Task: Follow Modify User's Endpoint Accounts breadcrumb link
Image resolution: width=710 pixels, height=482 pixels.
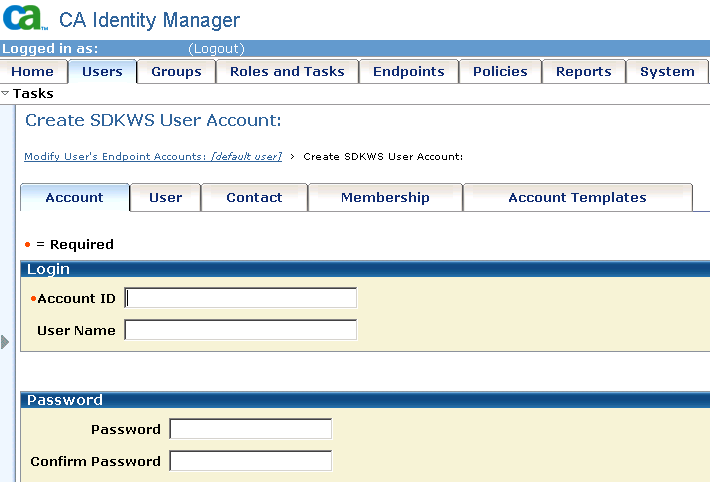Action: pos(153,156)
